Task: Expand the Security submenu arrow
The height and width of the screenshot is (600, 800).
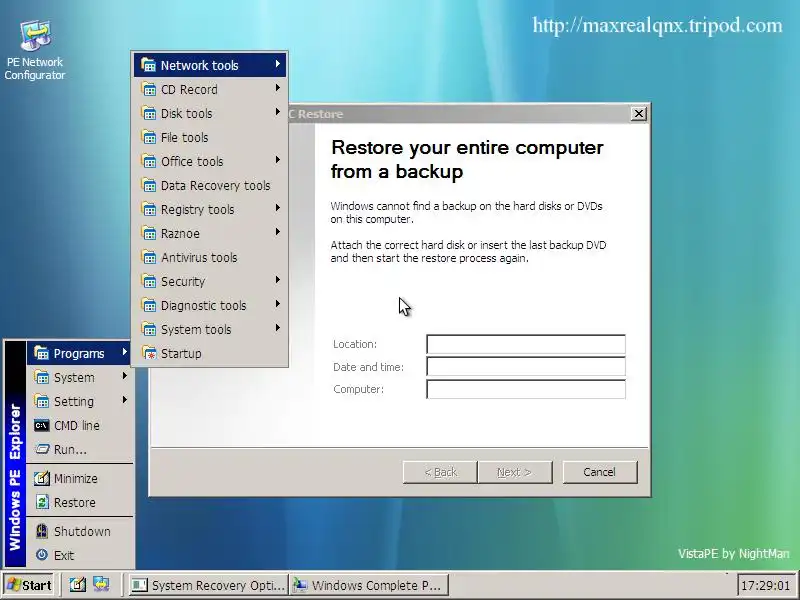Action: point(278,280)
